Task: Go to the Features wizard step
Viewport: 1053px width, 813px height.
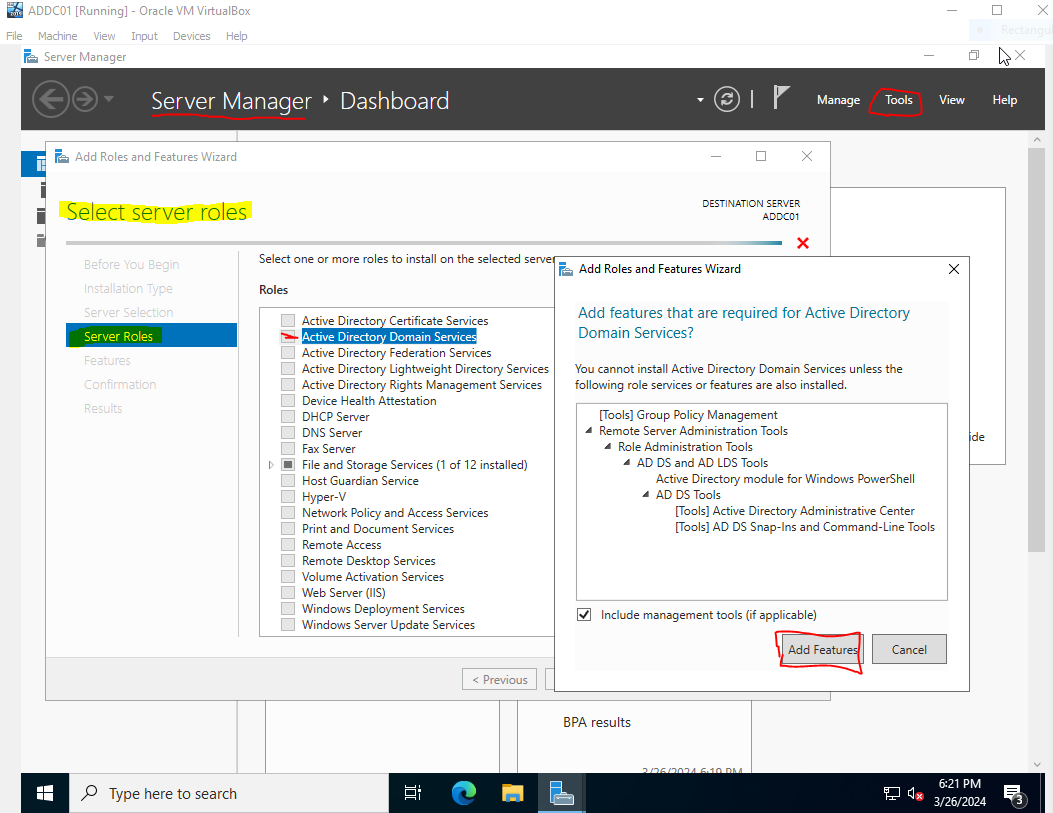Action: [107, 361]
